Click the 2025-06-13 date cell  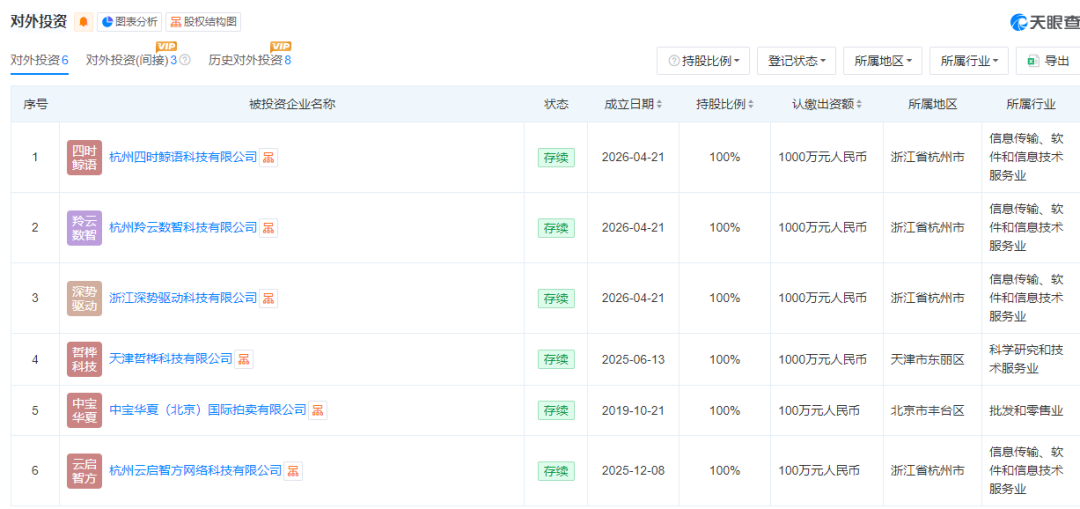[633, 359]
